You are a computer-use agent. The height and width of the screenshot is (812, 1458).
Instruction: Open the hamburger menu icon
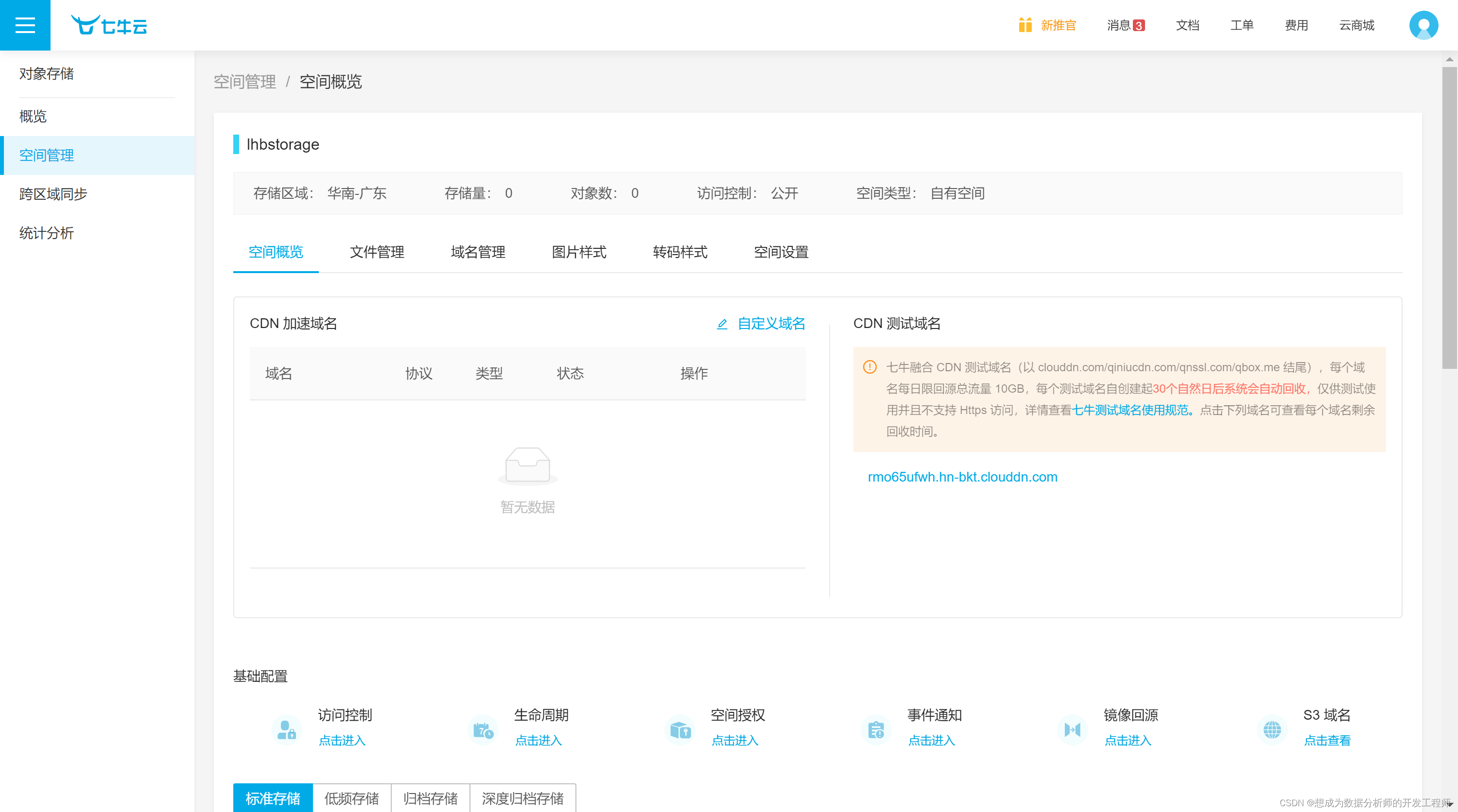click(x=25, y=25)
